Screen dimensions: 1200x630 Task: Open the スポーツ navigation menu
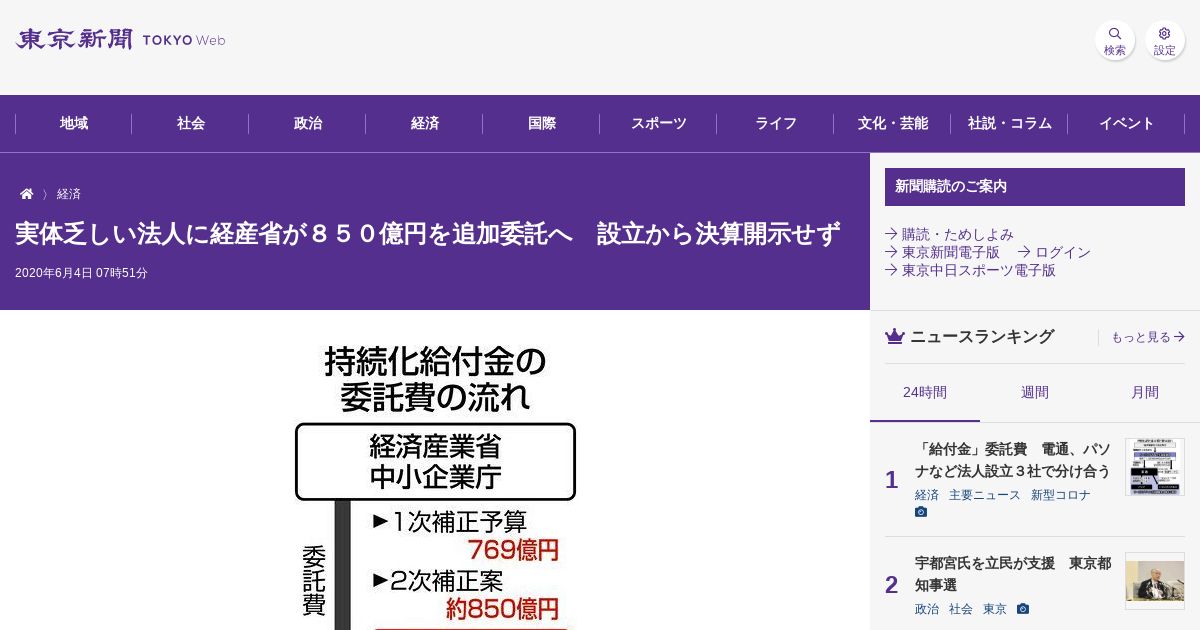pyautogui.click(x=659, y=124)
